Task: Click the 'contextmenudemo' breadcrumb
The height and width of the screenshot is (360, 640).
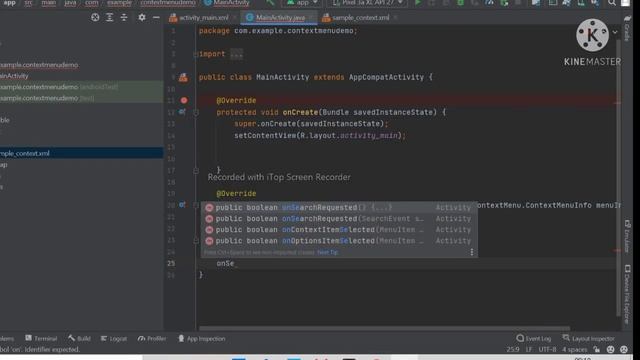Action: click(168, 3)
